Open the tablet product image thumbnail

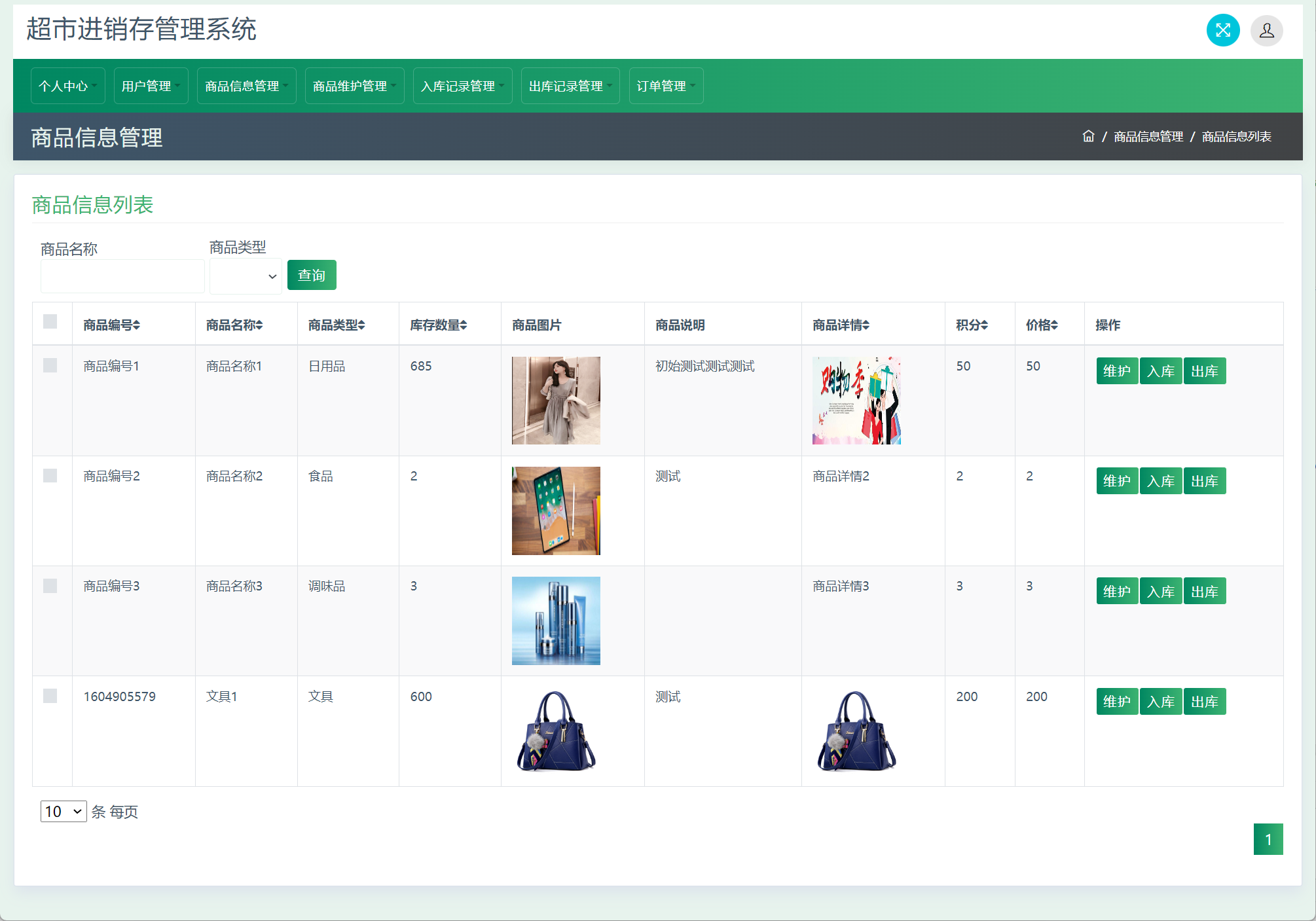[556, 511]
